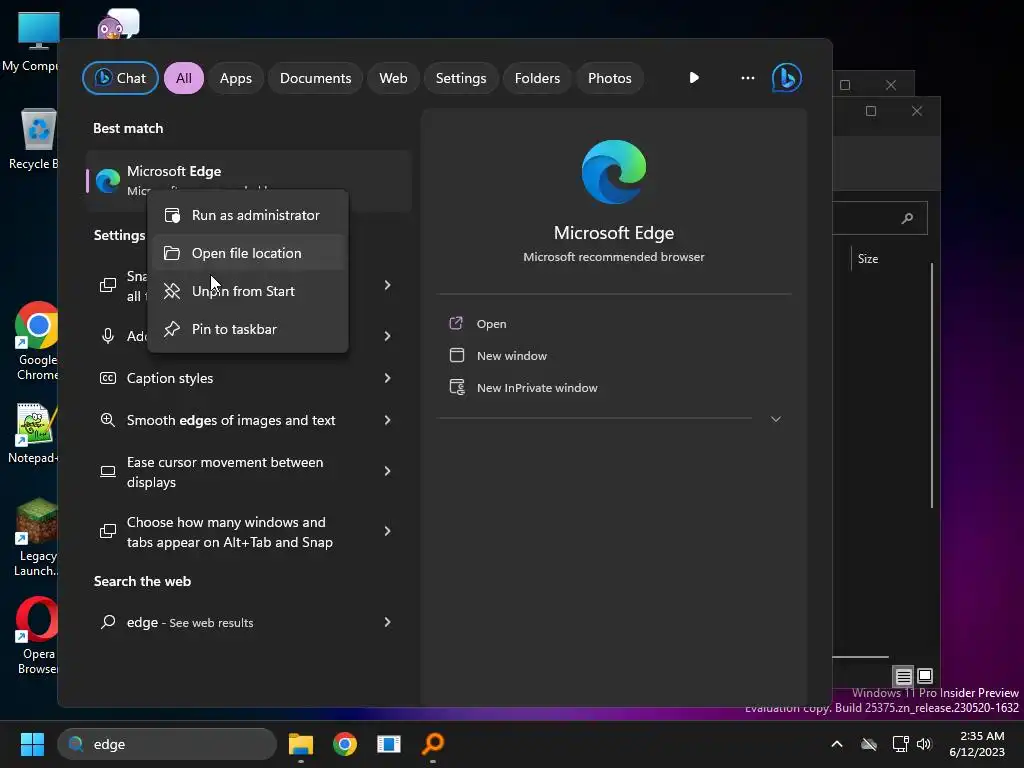Viewport: 1024px width, 768px height.
Task: Choose Unpin from Start in context menu
Action: [x=248, y=291]
